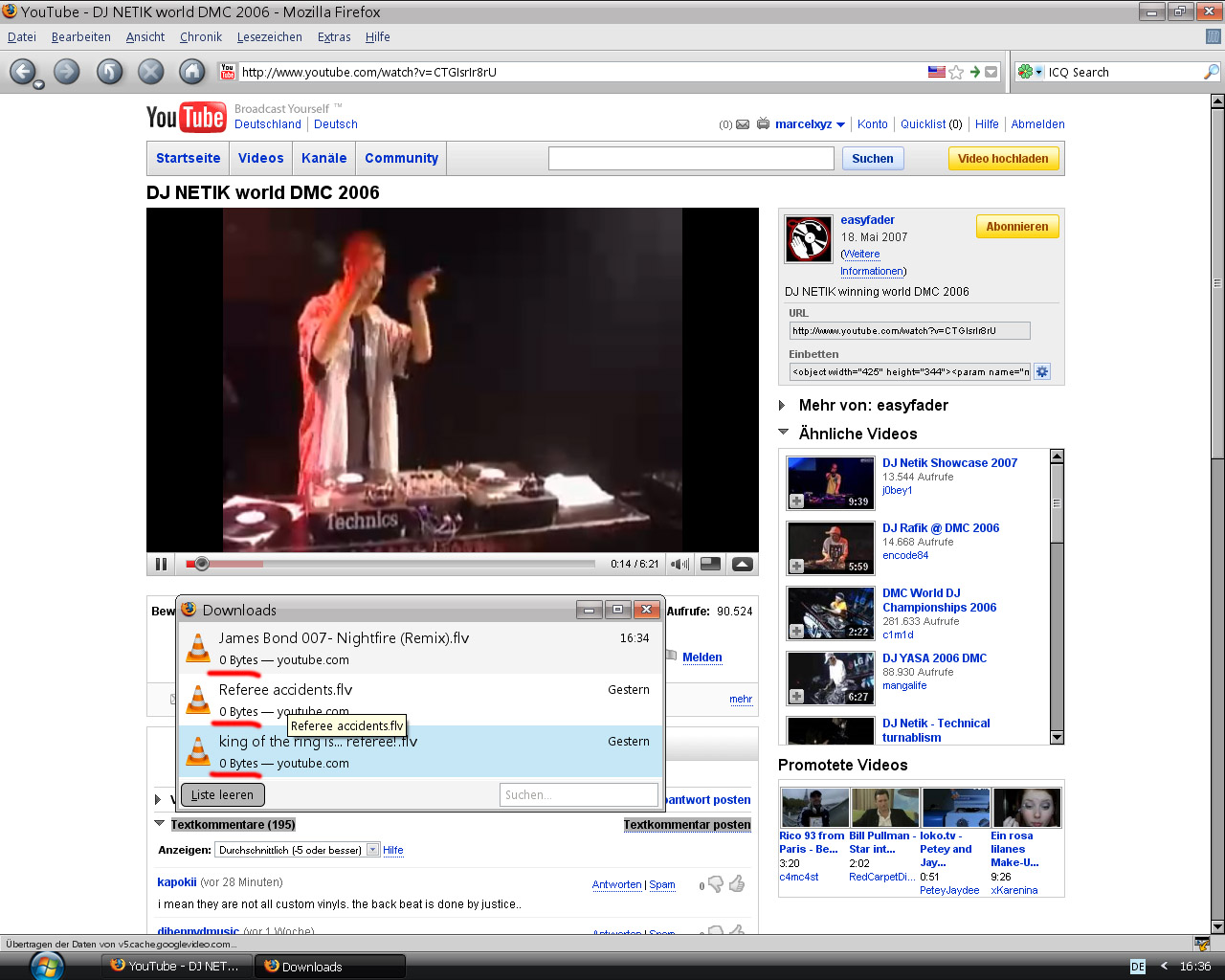Viewport: 1225px width, 980px height.
Task: Click the Textkommentar posten link
Action: tap(687, 824)
